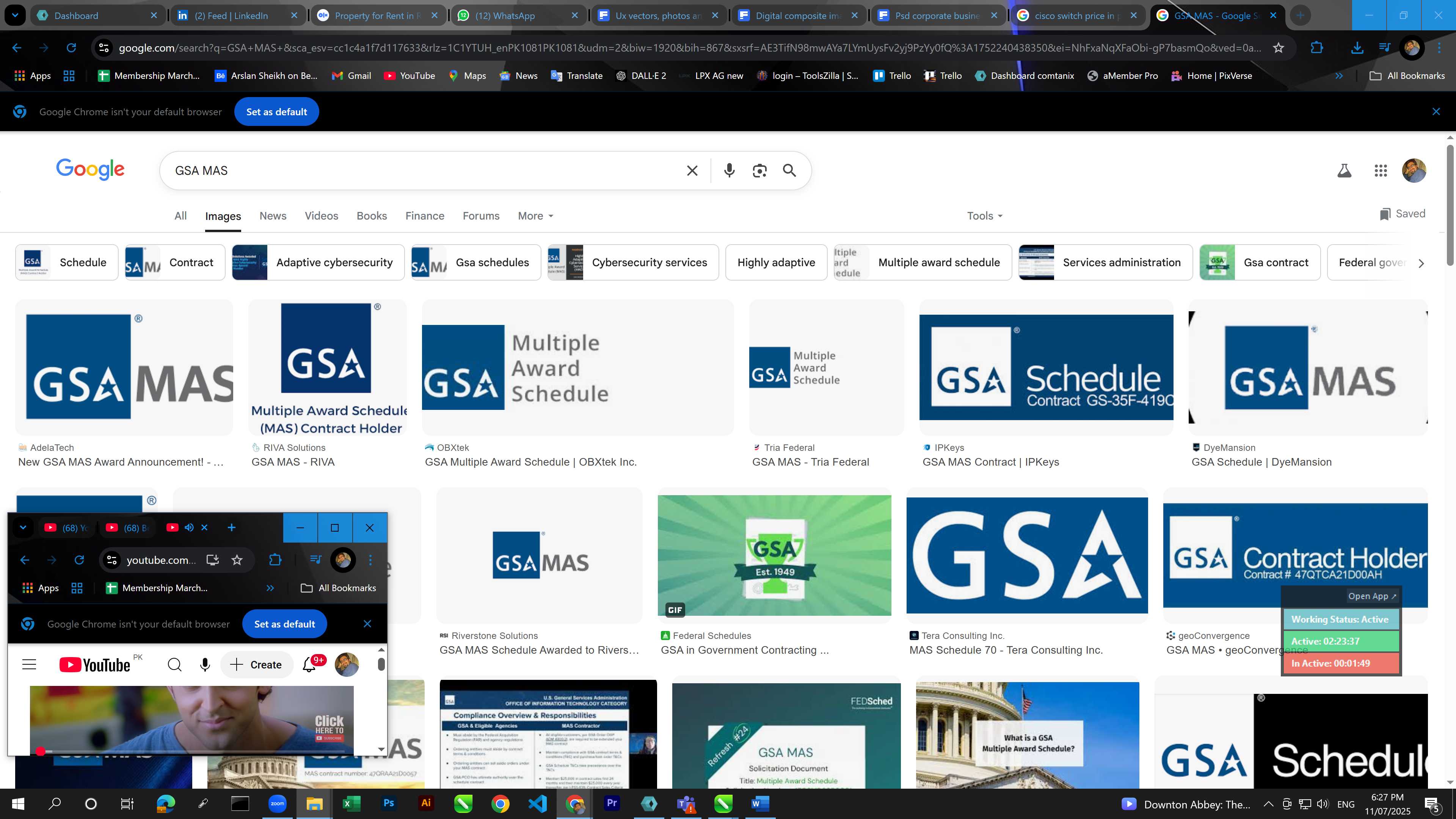Switch to the Forums results tab
Image resolution: width=1456 pixels, height=819 pixels.
coord(481,216)
